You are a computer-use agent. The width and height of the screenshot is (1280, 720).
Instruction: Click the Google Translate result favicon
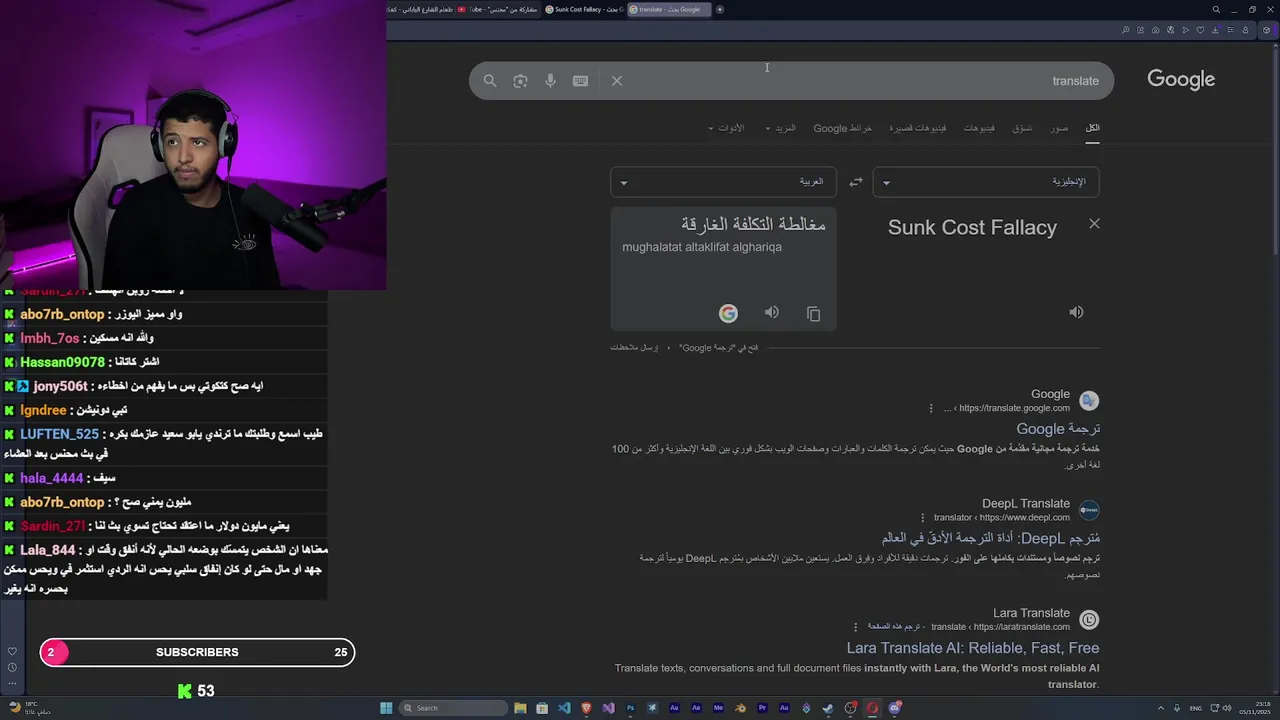[1089, 401]
